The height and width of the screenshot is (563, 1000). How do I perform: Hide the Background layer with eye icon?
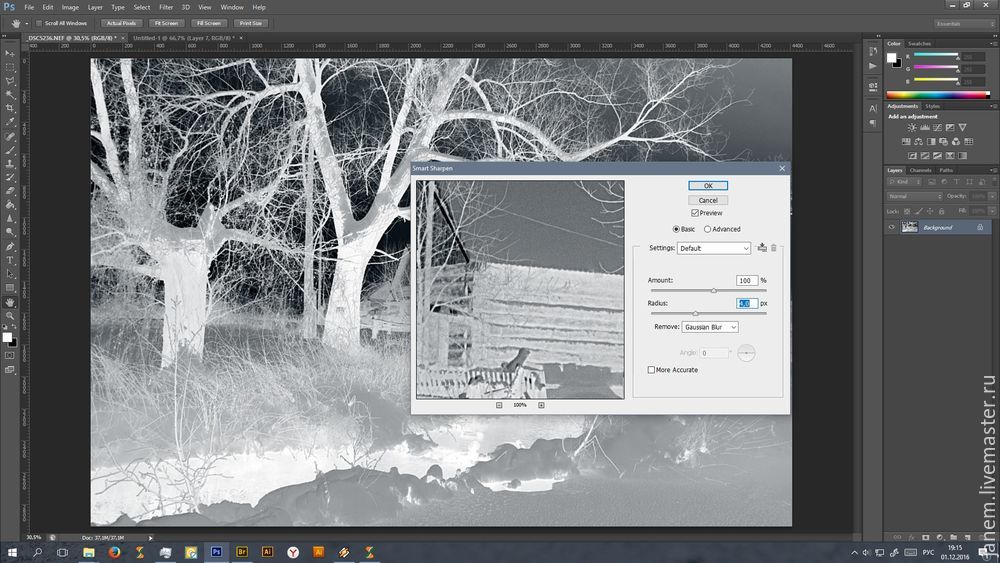coord(891,227)
